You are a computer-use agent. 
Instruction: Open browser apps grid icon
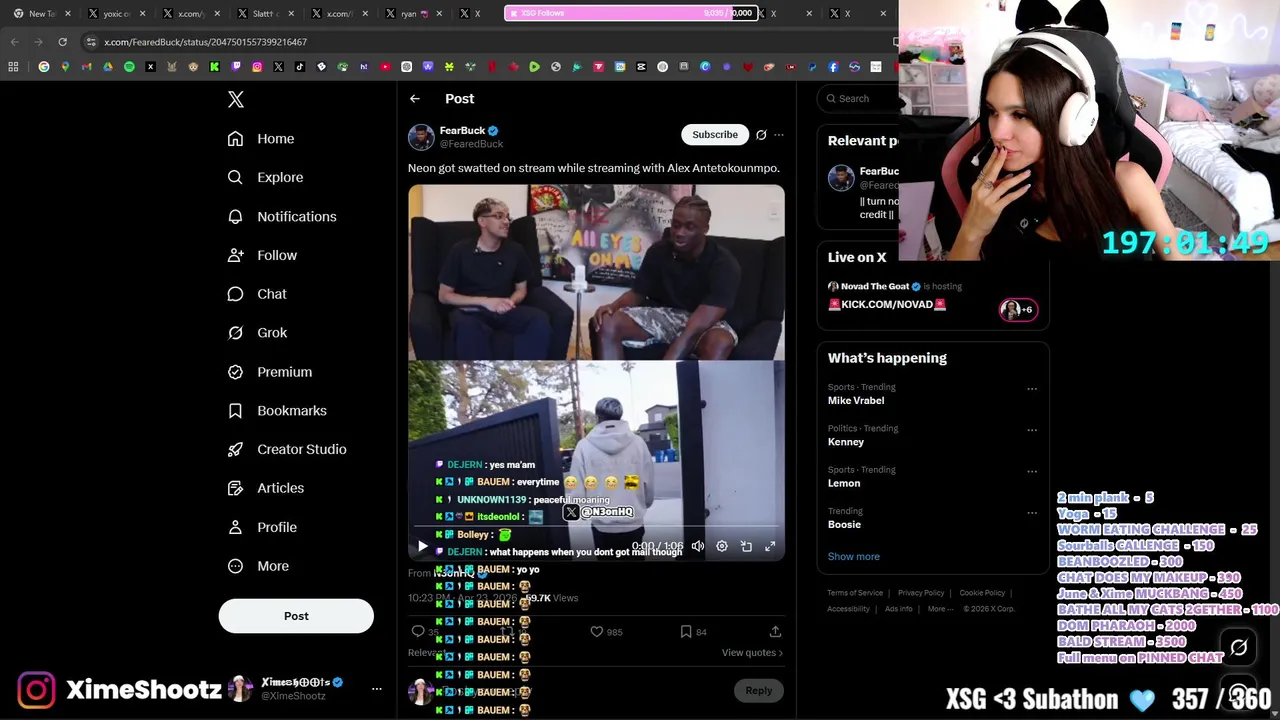[x=13, y=67]
